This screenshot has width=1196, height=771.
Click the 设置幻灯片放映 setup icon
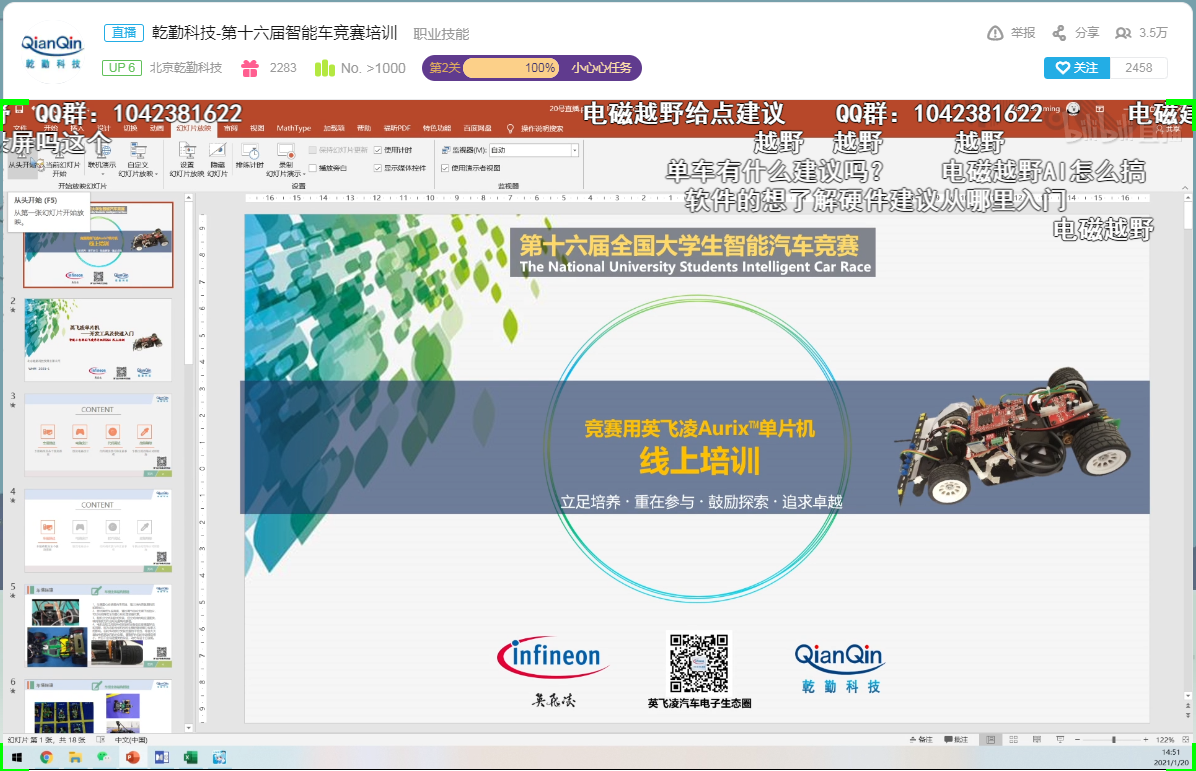pyautogui.click(x=187, y=151)
